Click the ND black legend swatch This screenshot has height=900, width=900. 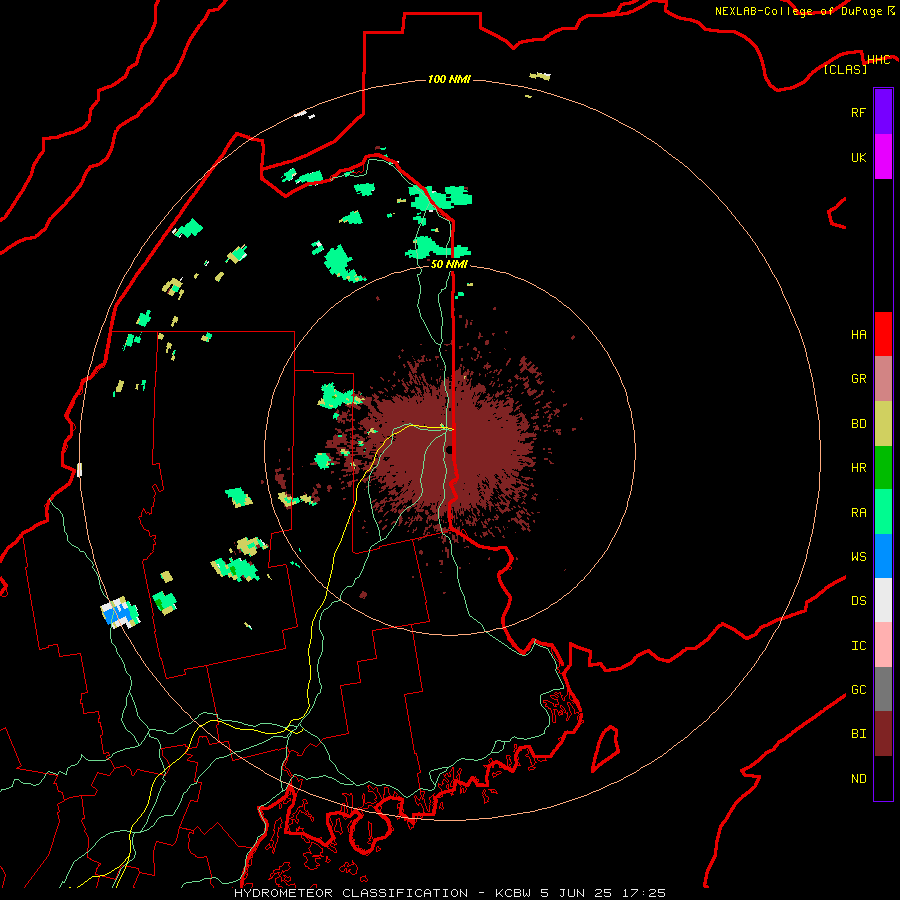pos(883,778)
